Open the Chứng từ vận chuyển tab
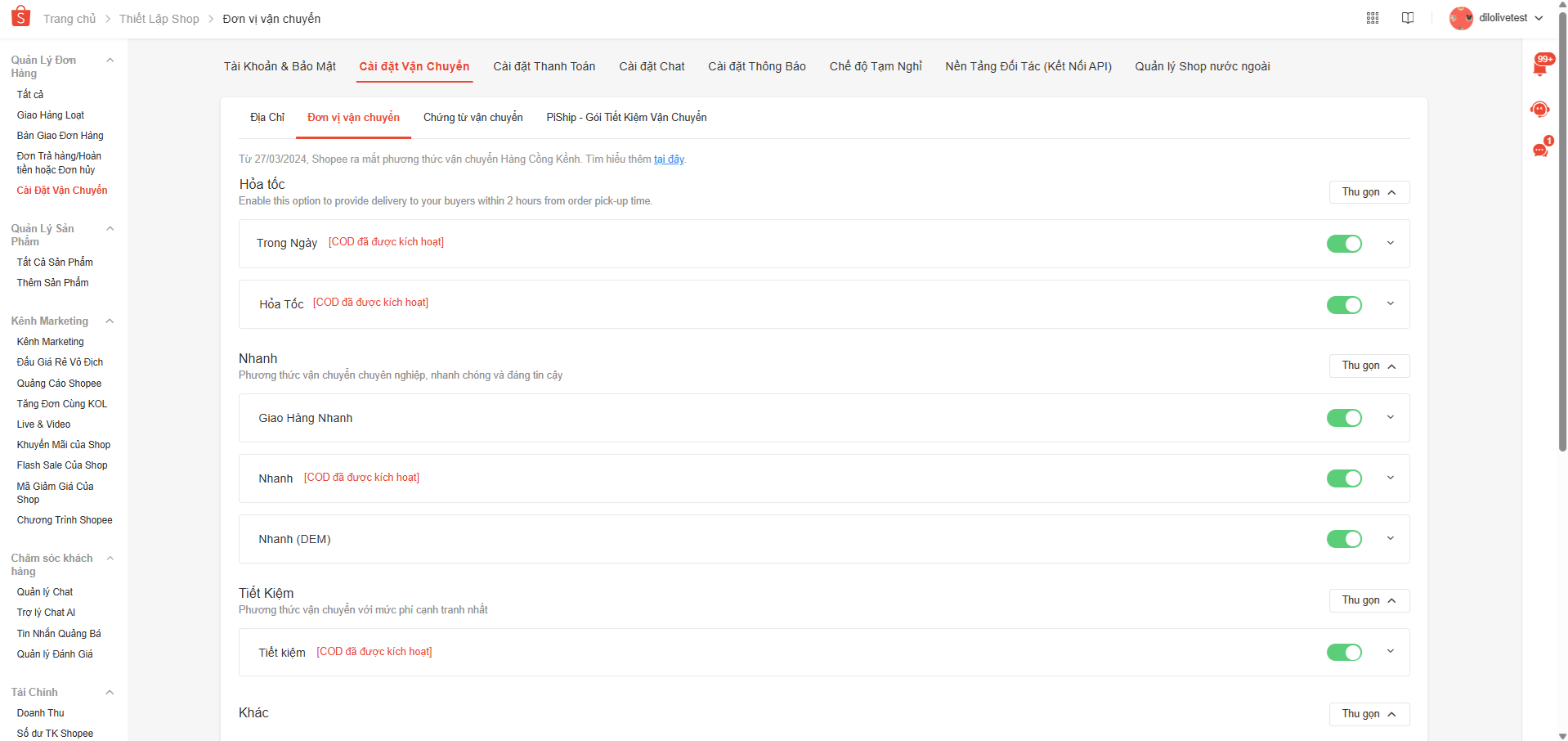This screenshot has width=1568, height=741. tap(473, 118)
